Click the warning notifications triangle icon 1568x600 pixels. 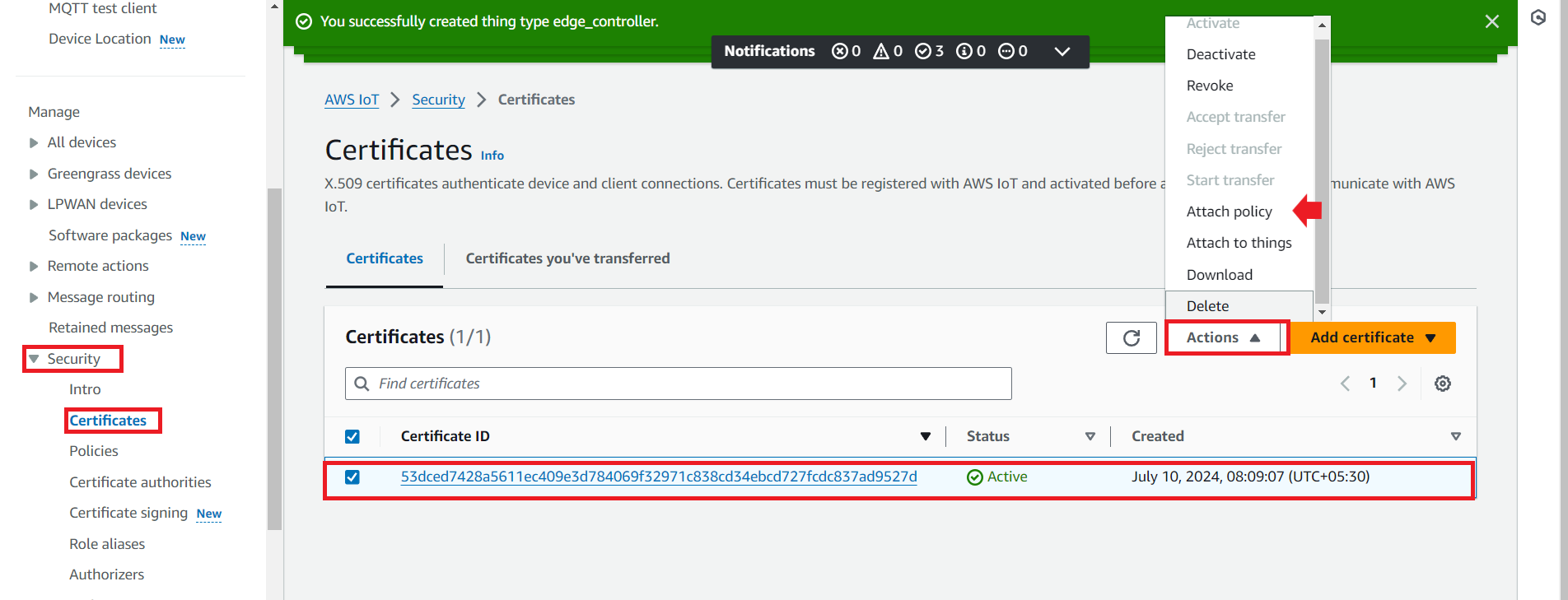coord(881,51)
